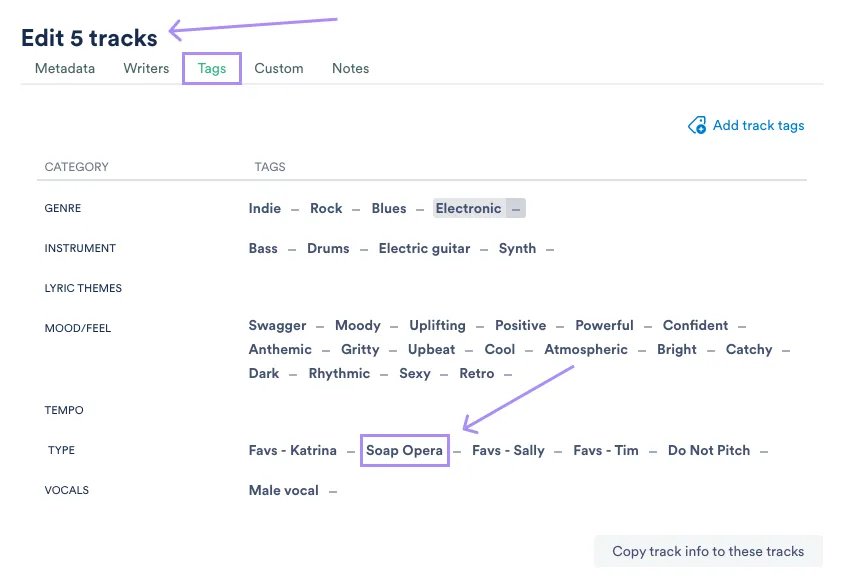Remove the Favs - Sally tag
The image size is (845, 584).
[556, 450]
